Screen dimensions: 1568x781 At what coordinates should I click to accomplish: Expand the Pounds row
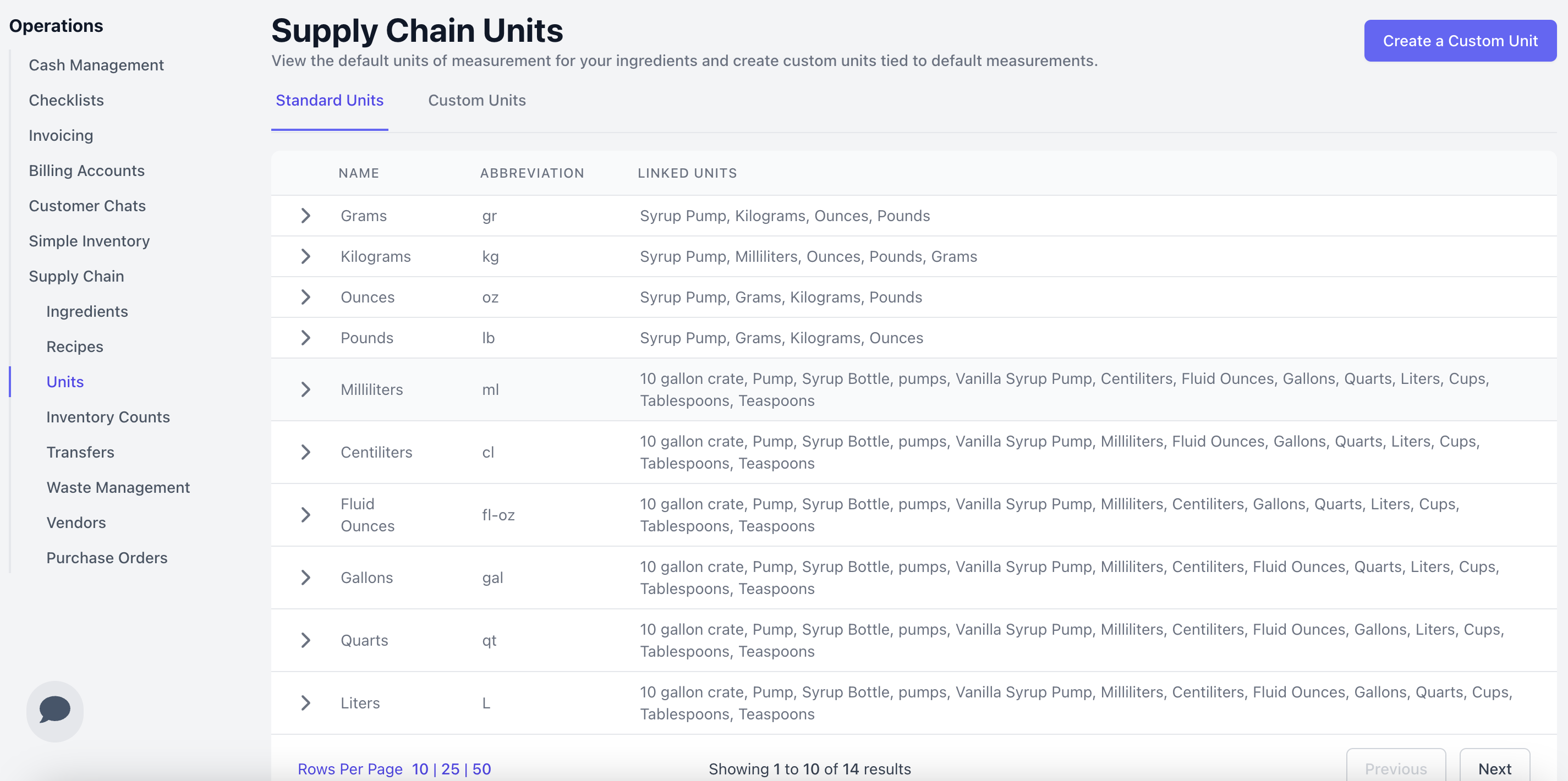[305, 338]
